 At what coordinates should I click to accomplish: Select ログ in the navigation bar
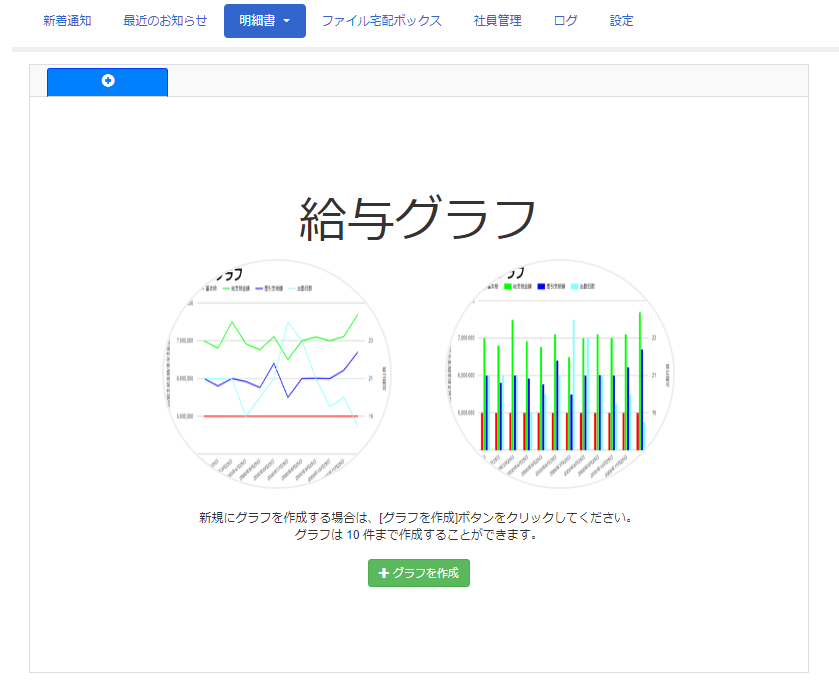[x=565, y=20]
